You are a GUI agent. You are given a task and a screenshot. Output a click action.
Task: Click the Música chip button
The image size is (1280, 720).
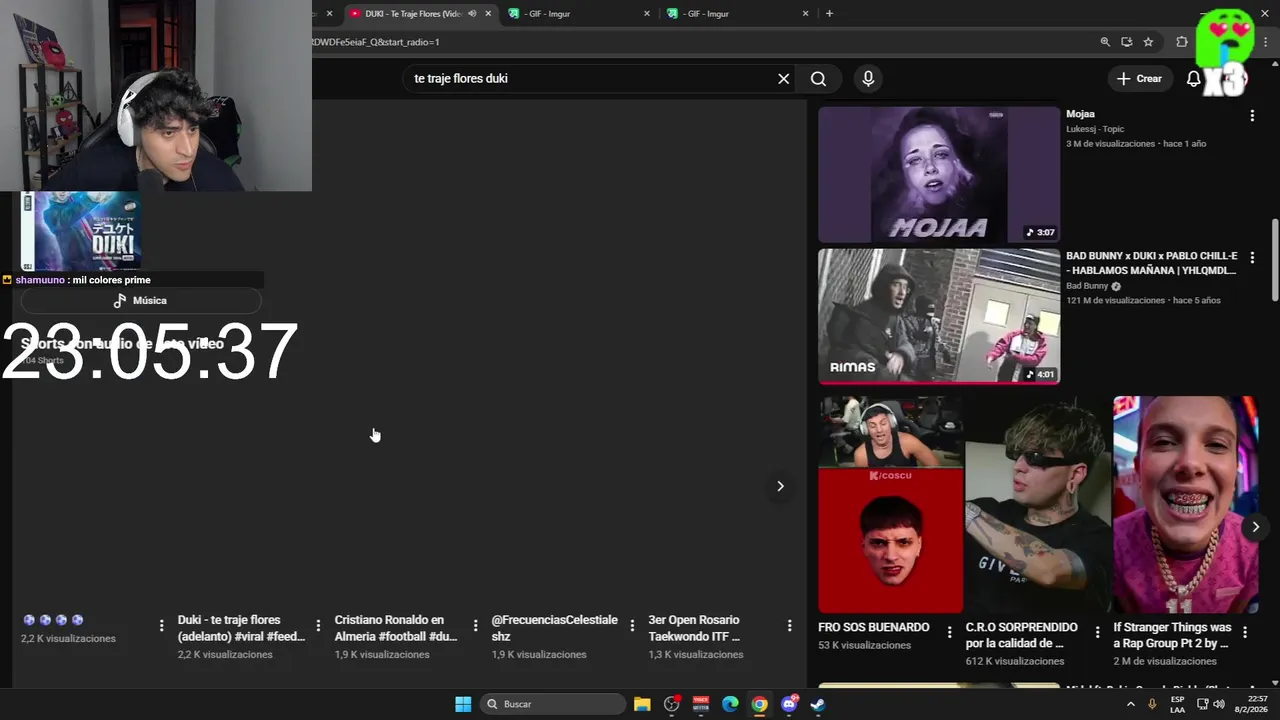140,301
